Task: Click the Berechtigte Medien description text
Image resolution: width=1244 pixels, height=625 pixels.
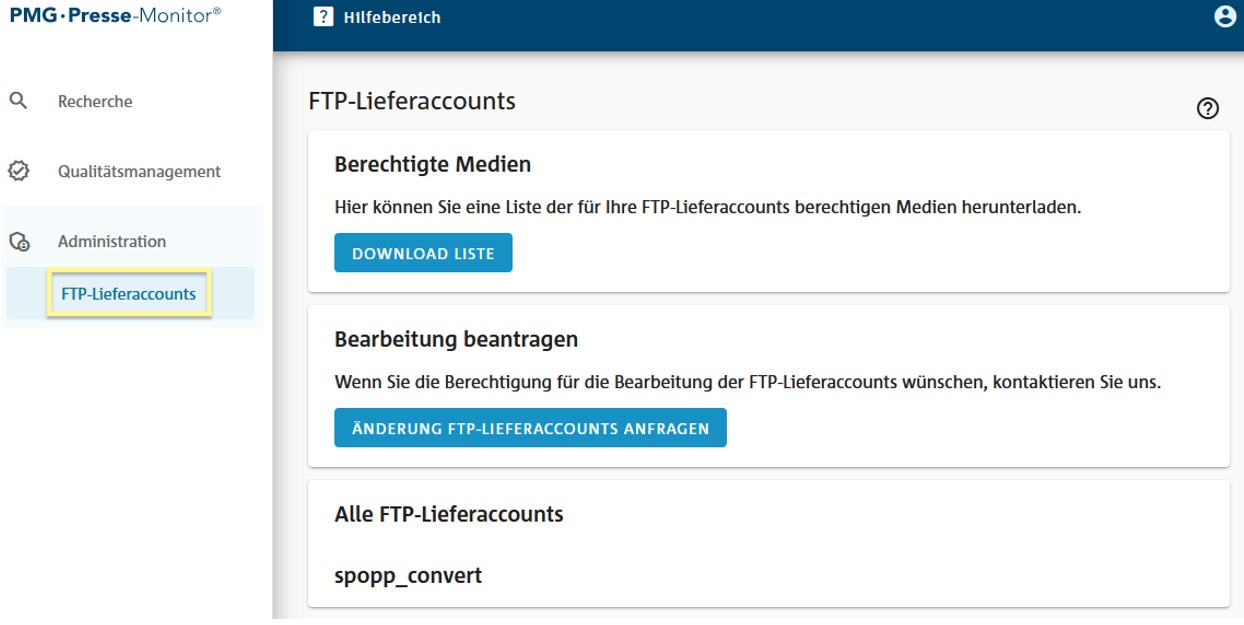Action: 708,207
